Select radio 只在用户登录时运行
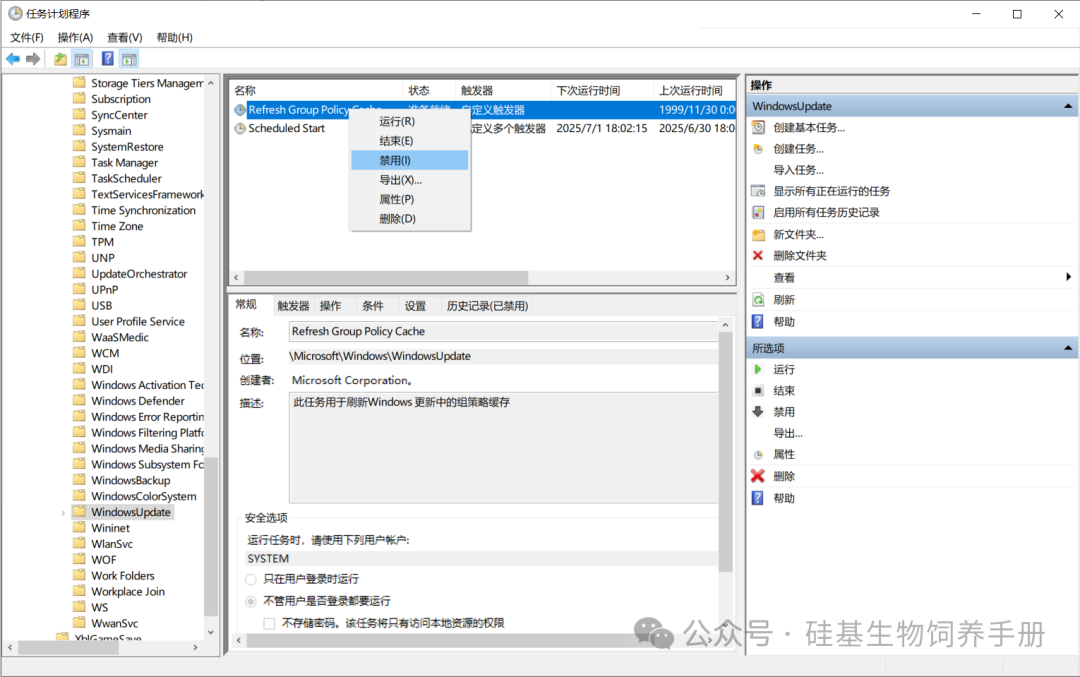 [x=250, y=579]
